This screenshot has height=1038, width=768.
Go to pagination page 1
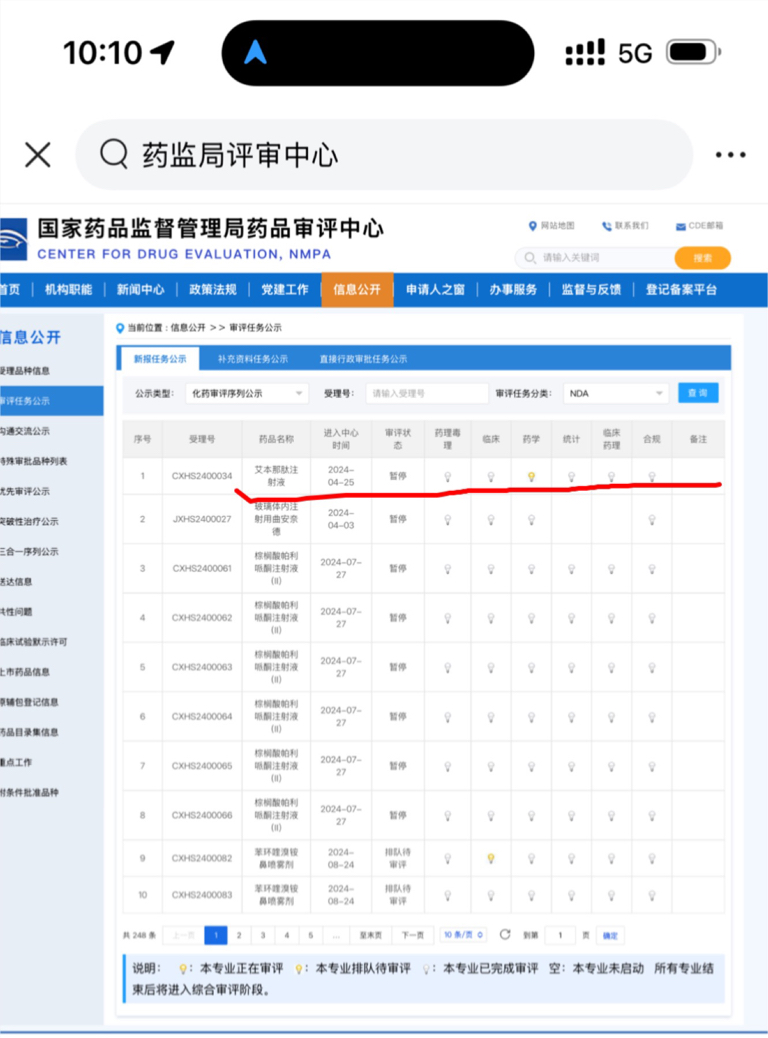pyautogui.click(x=215, y=935)
